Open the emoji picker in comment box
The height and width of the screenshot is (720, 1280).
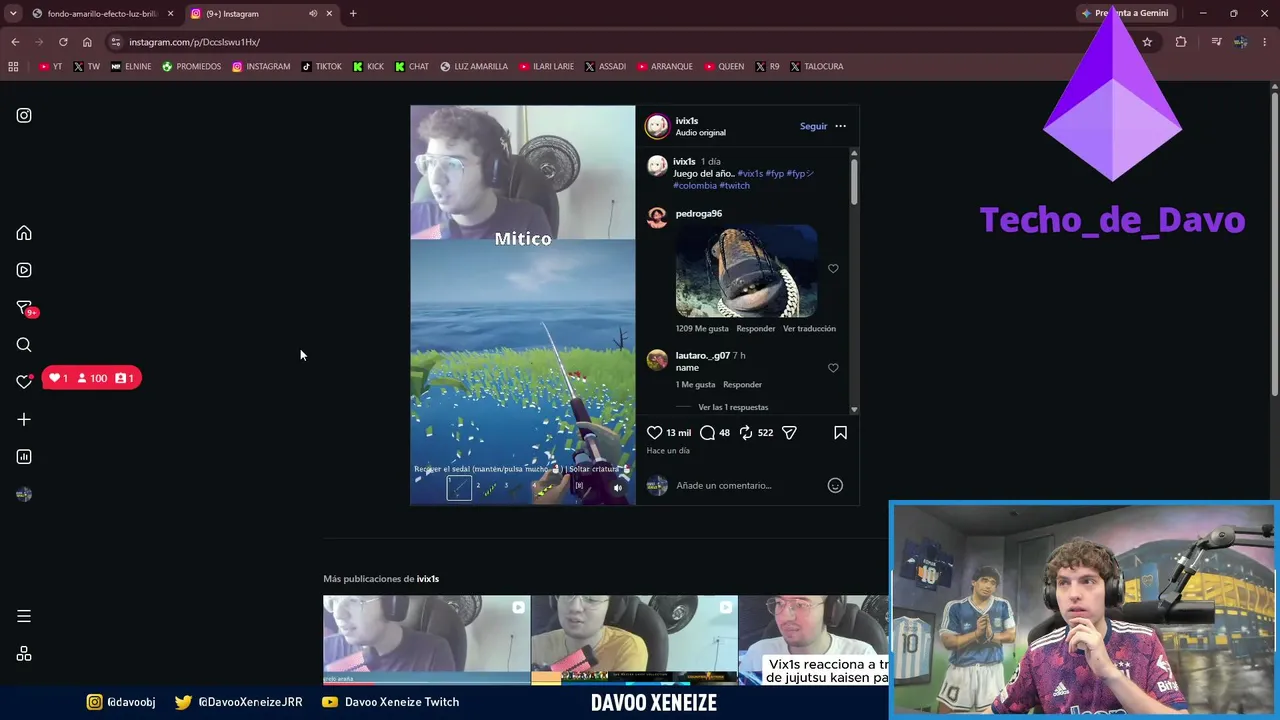(x=835, y=485)
